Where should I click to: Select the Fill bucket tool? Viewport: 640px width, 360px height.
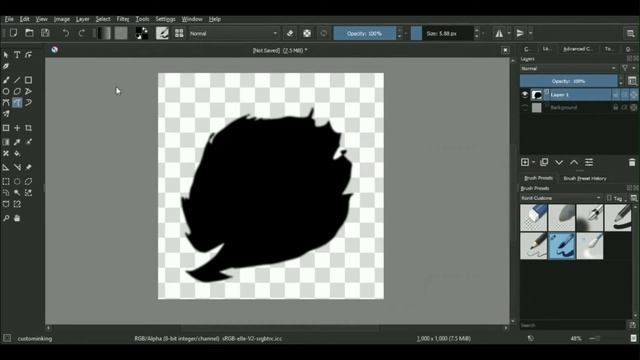[17, 153]
